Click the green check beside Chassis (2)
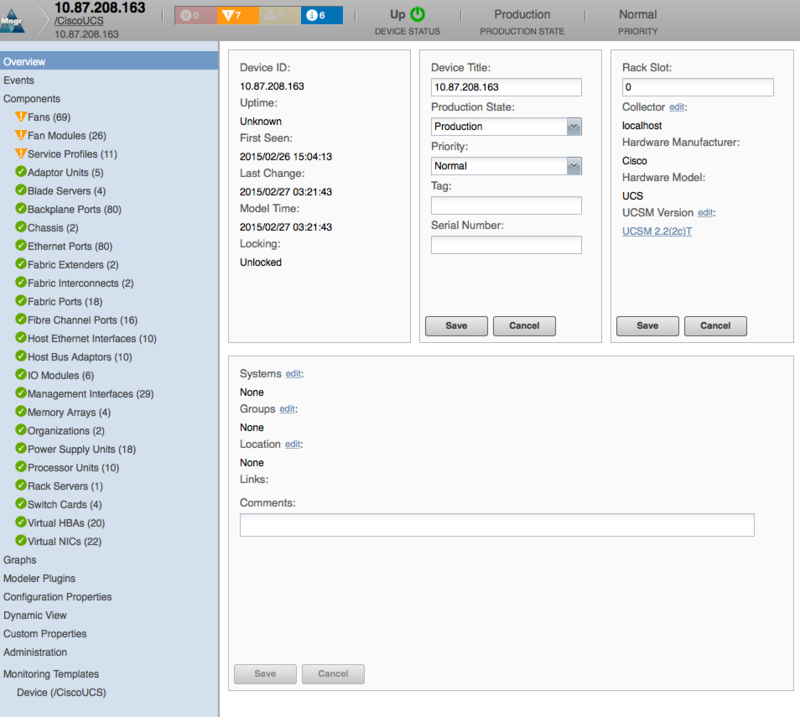The image size is (800, 717). [x=21, y=227]
